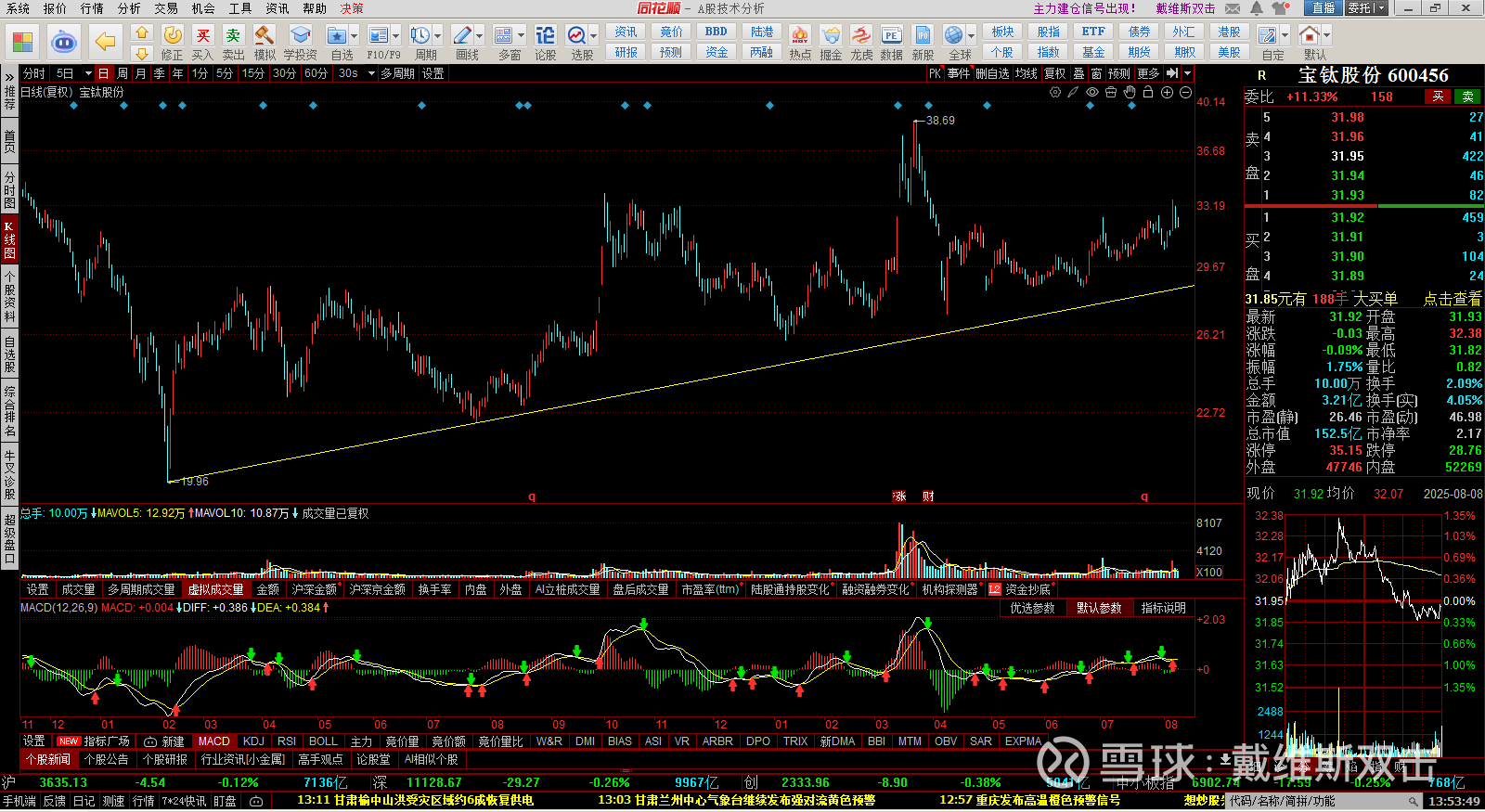
Task: Expand the left sidebar double-chevron
Action: pyautogui.click(x=9, y=77)
